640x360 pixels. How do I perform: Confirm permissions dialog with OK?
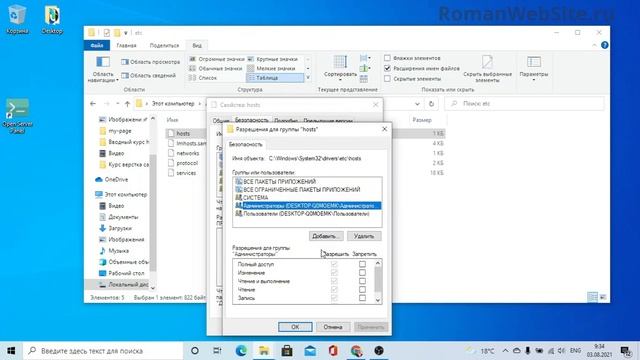[295, 327]
